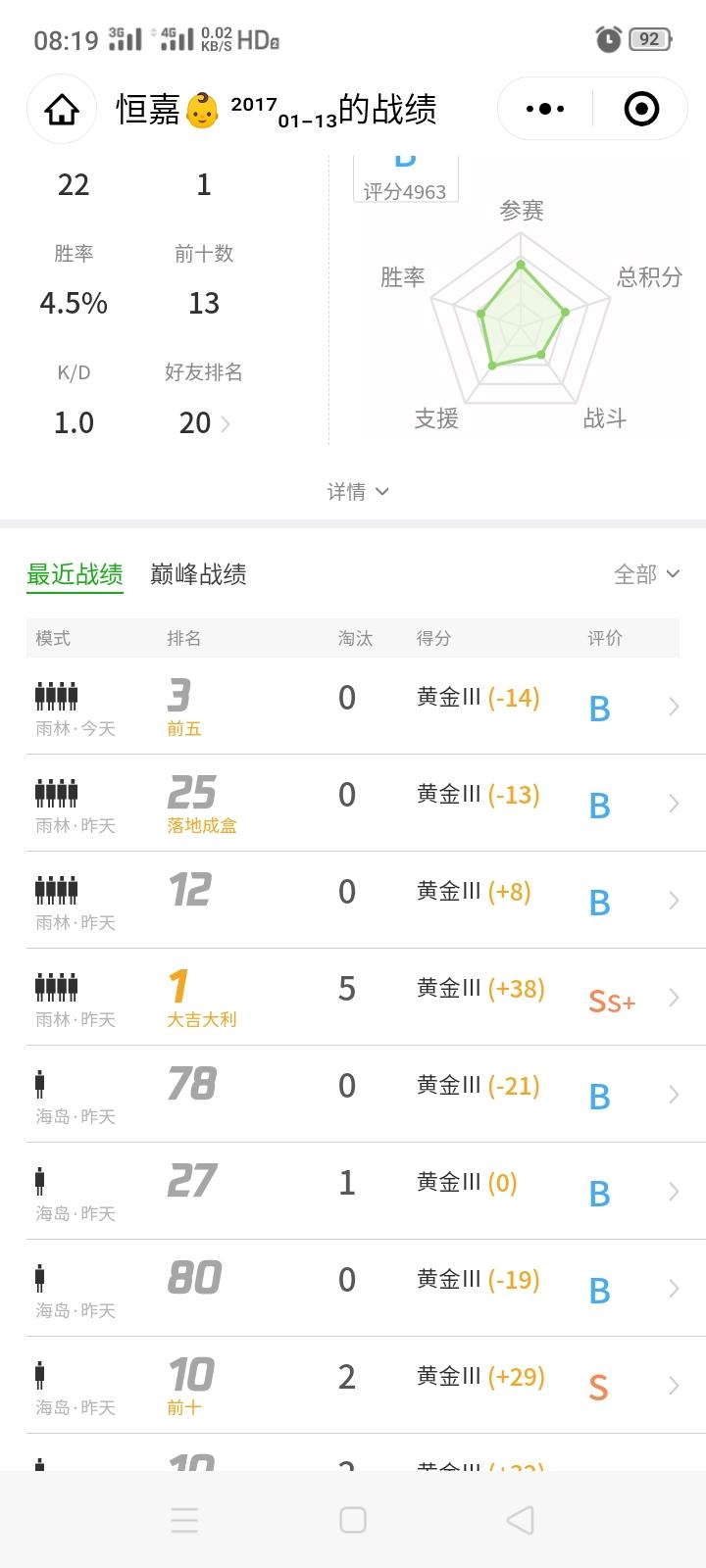
Task: Select the 最近战绩 tab
Action: (75, 574)
